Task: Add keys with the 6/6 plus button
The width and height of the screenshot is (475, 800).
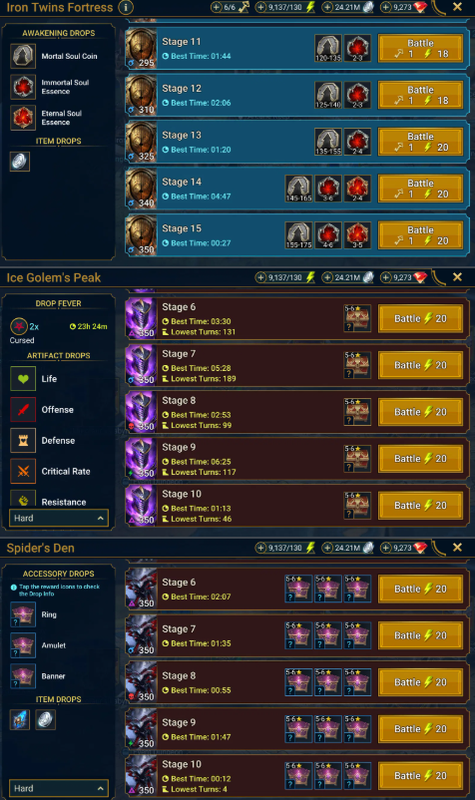Action: [216, 7]
